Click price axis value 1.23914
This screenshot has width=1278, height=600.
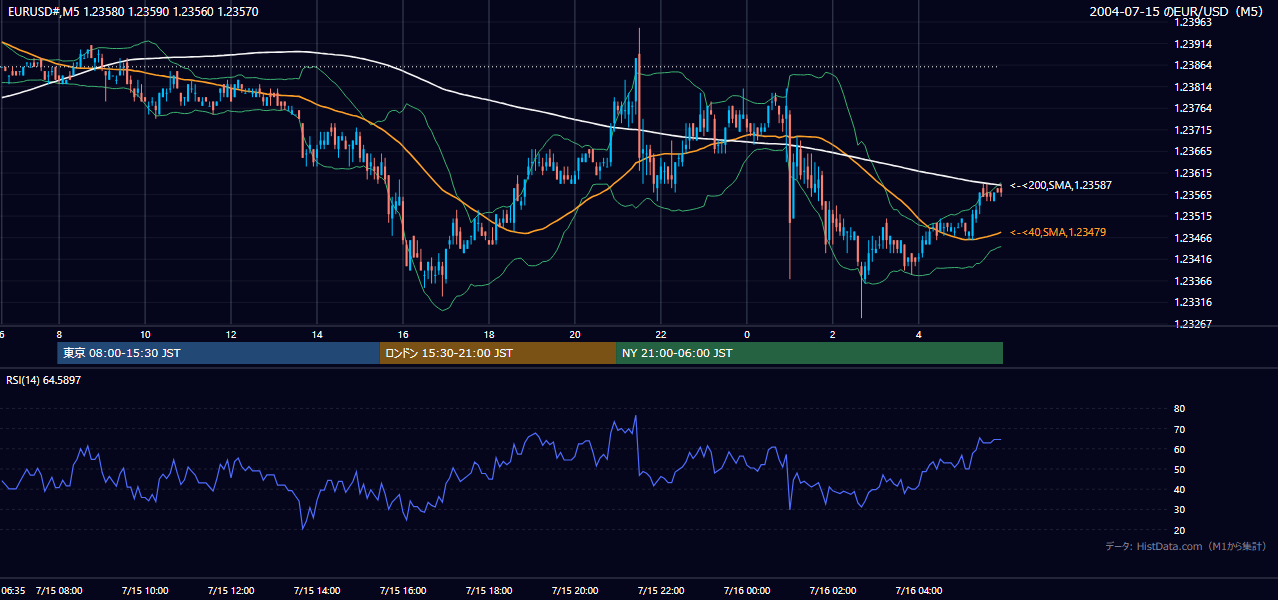1194,44
